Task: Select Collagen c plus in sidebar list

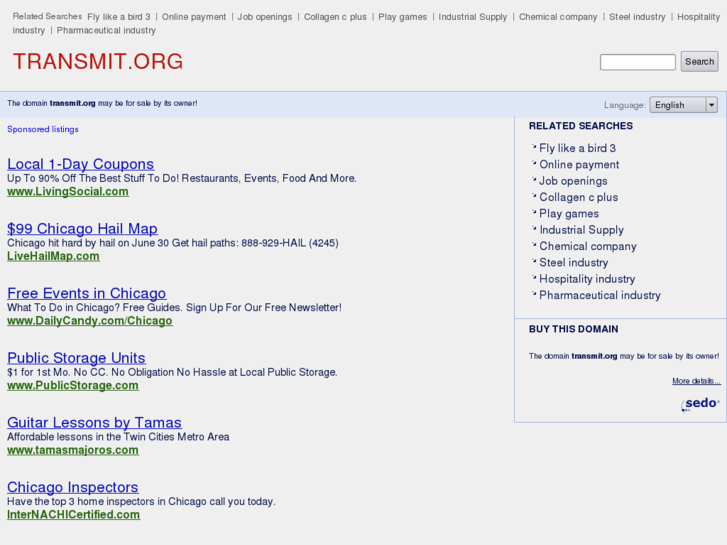Action: pyautogui.click(x=579, y=197)
